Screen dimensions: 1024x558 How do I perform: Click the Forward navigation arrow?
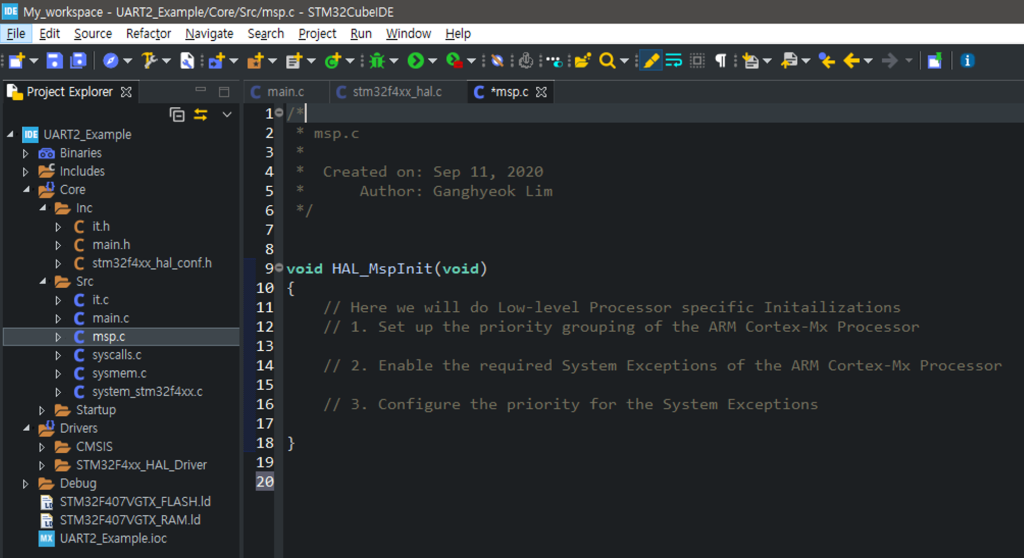click(x=889, y=61)
